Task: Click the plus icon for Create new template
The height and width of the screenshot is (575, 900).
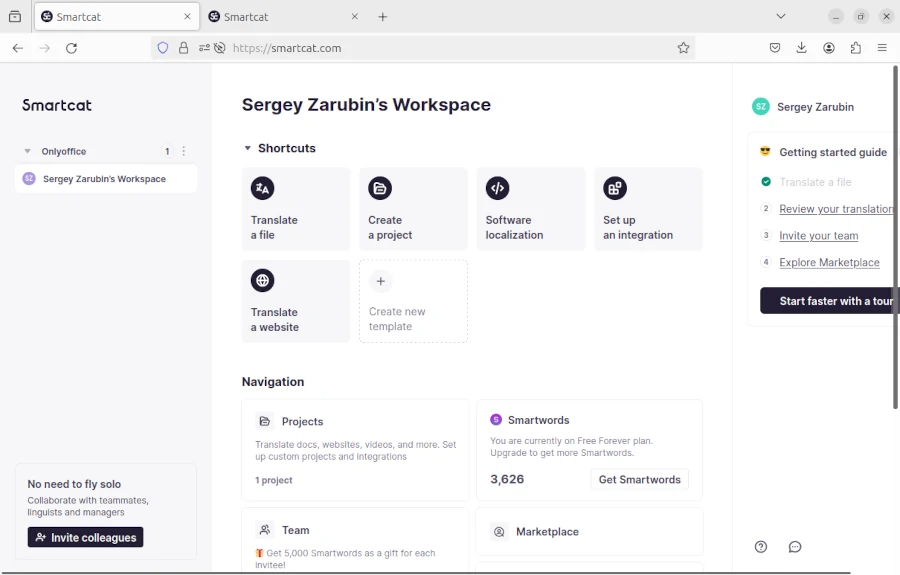Action: point(381,281)
